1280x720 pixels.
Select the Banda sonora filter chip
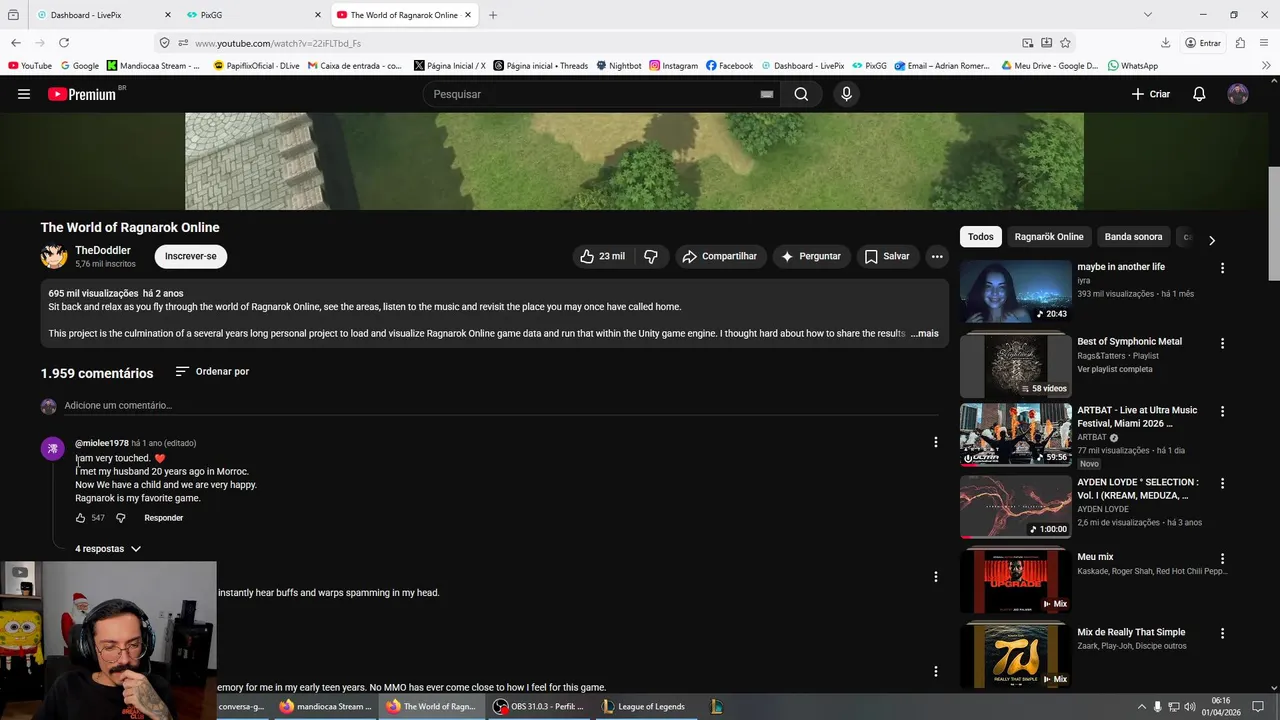coord(1133,237)
